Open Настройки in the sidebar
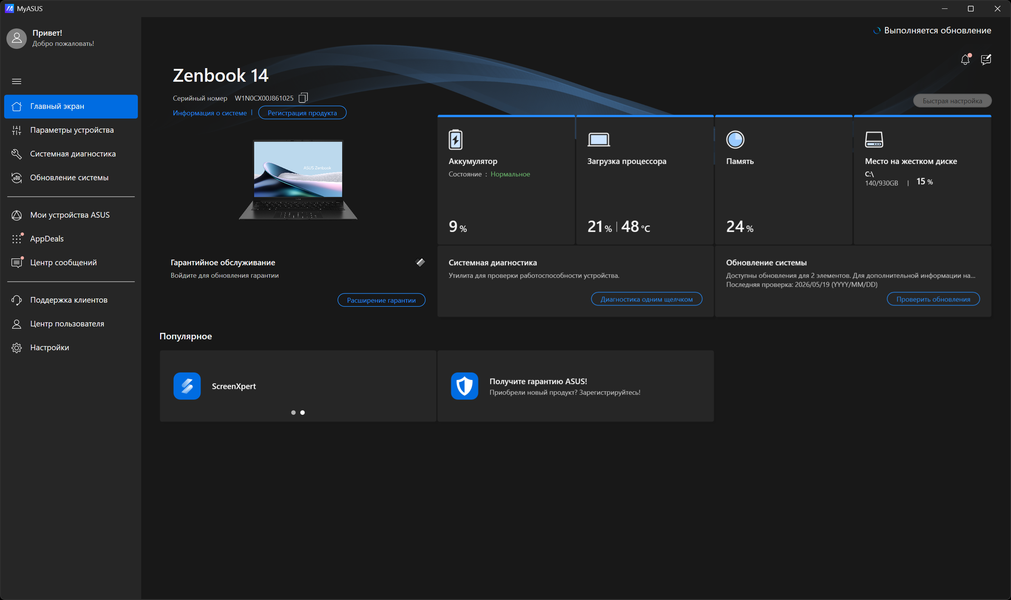The image size is (1011, 600). [x=71, y=348]
